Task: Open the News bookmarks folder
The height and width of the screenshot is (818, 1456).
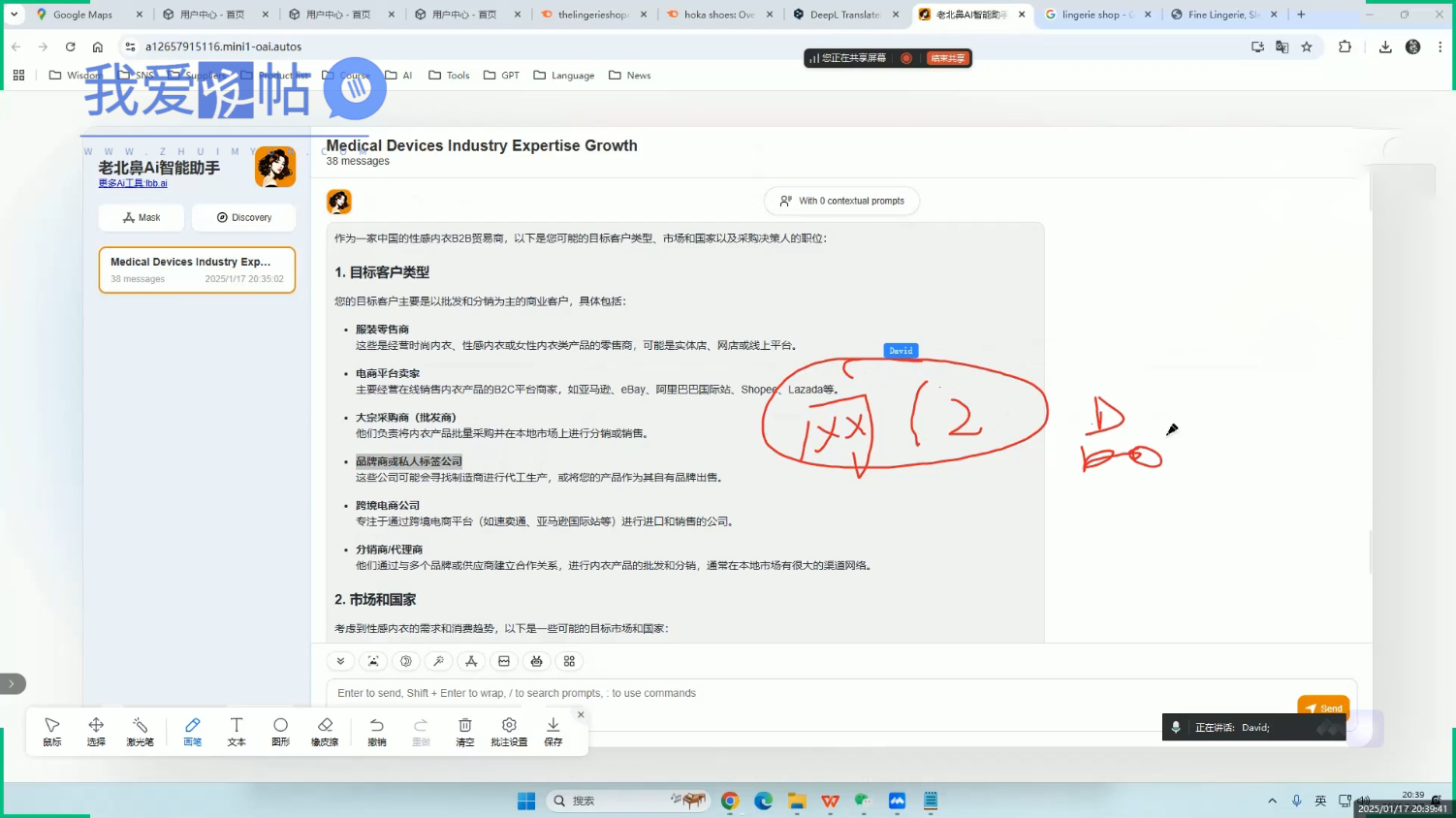Action: (629, 75)
